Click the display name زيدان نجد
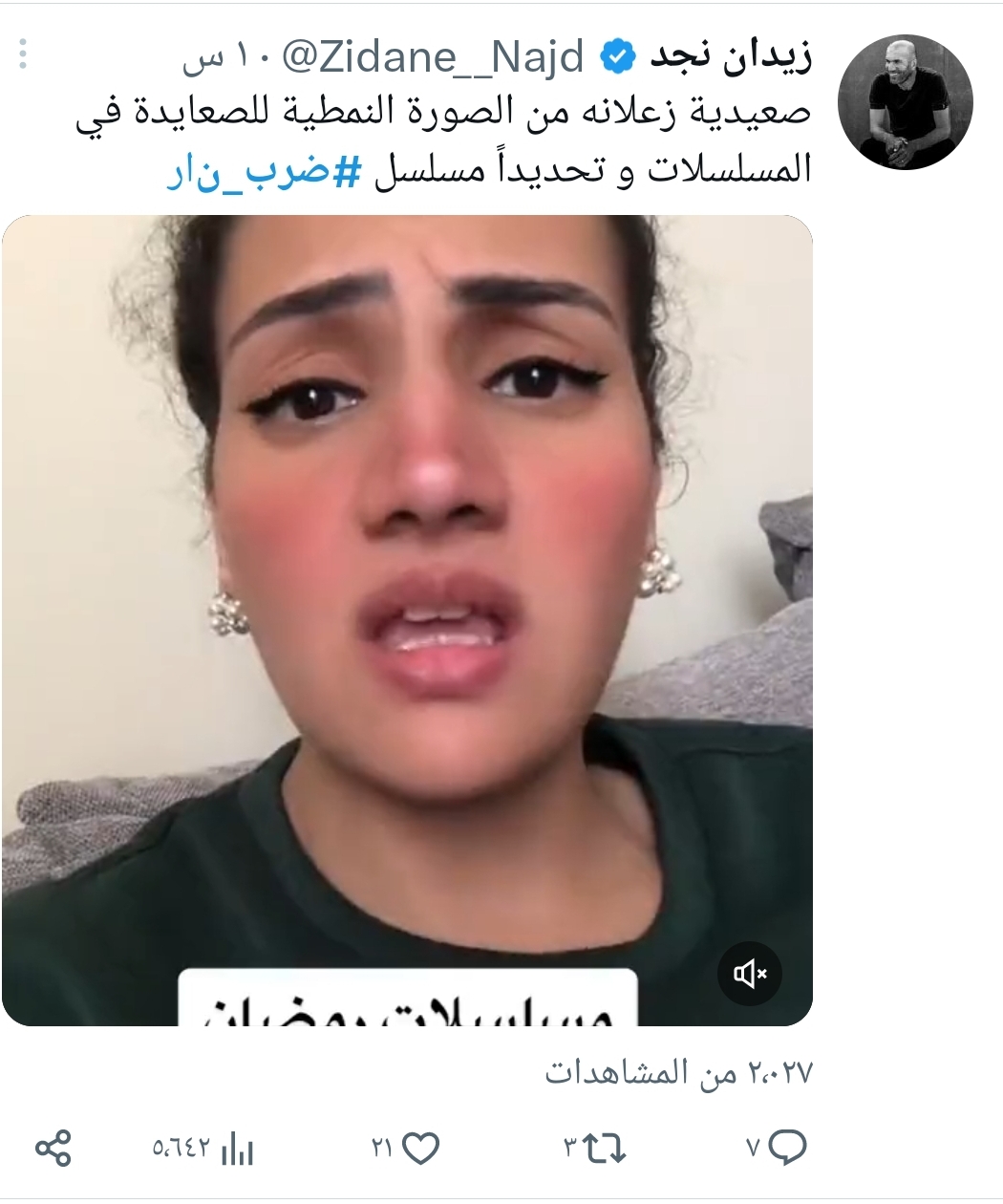Viewport: 1003px width, 1204px height. (x=731, y=56)
